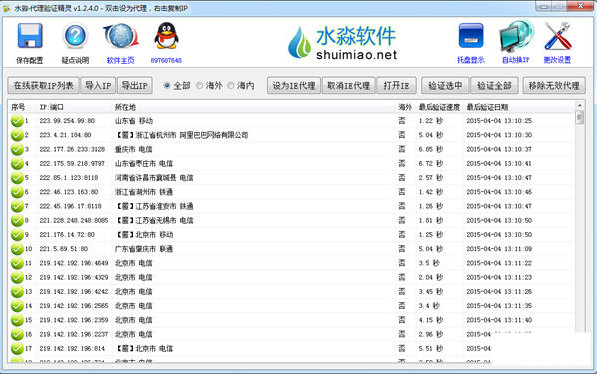
Task: Open the 自动换IP monitor icon
Action: (x=516, y=36)
